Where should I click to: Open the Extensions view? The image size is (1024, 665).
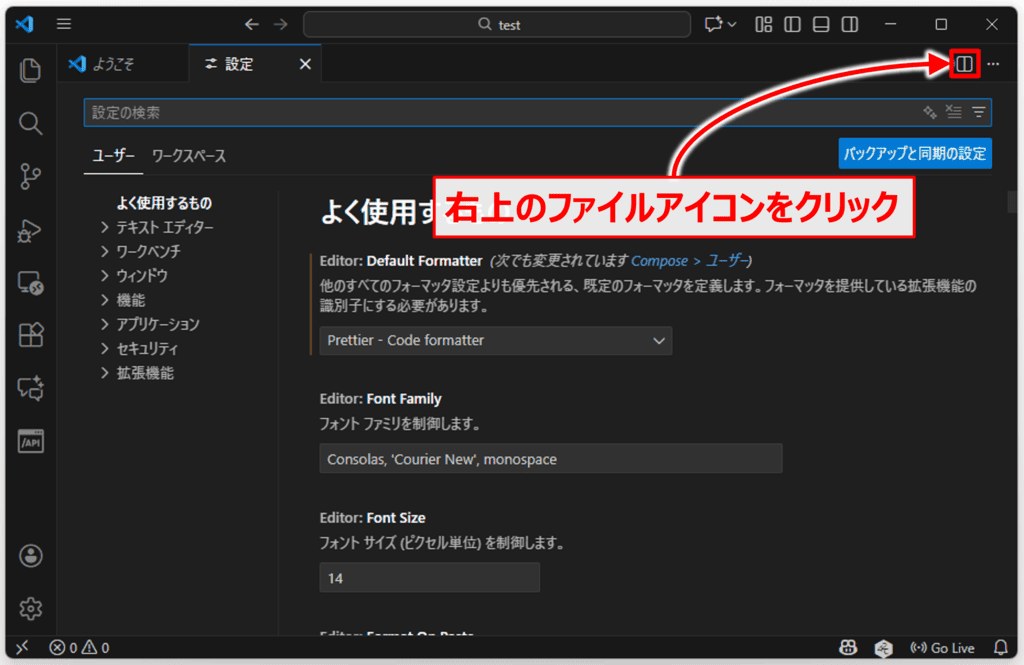[30, 336]
